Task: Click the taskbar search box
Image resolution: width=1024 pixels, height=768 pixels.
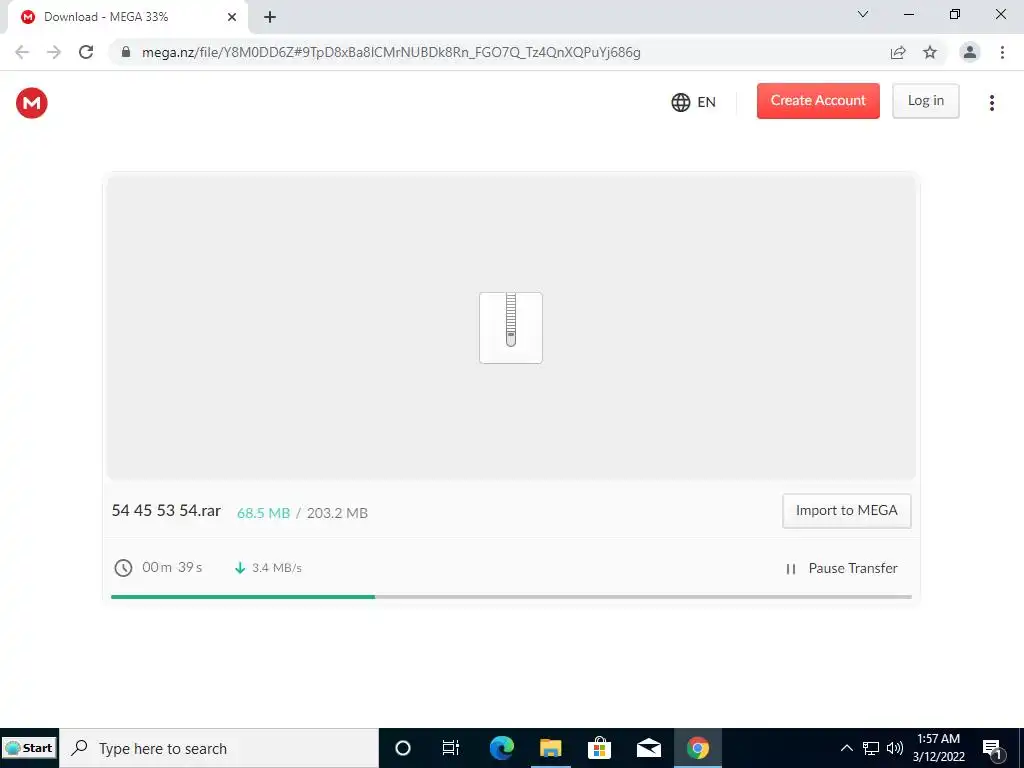Action: coord(219,748)
